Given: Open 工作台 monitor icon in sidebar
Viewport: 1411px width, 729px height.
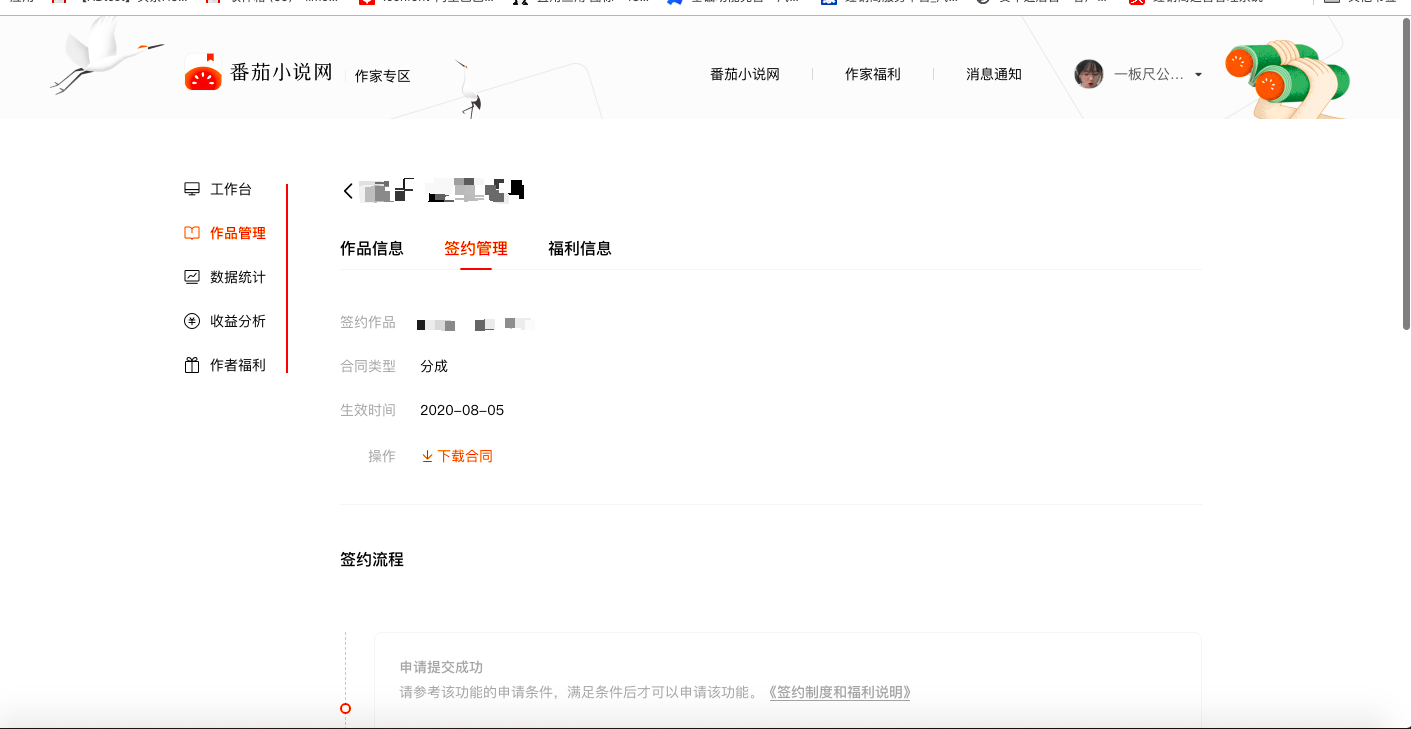Looking at the screenshot, I should (192, 189).
